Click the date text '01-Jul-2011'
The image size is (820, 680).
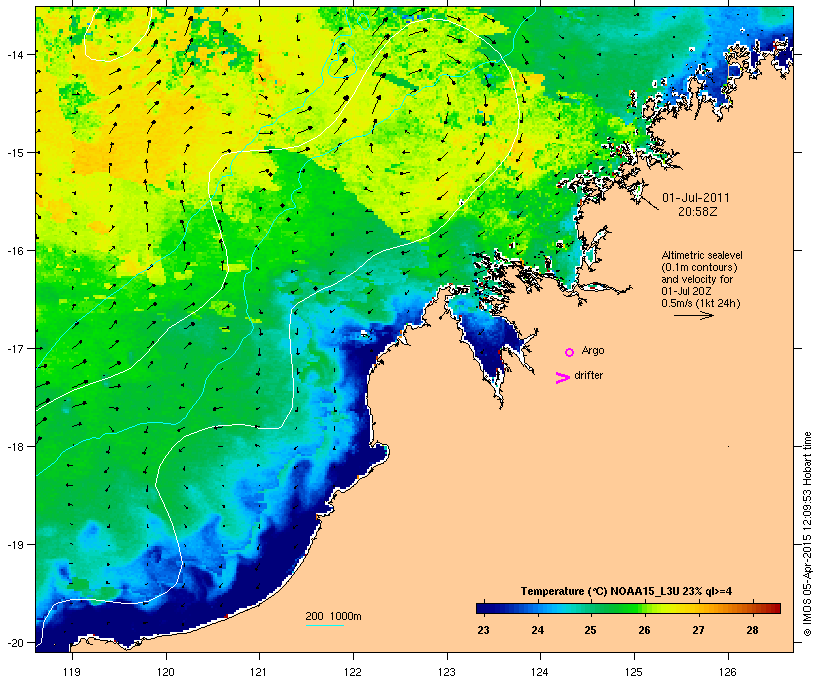point(696,198)
